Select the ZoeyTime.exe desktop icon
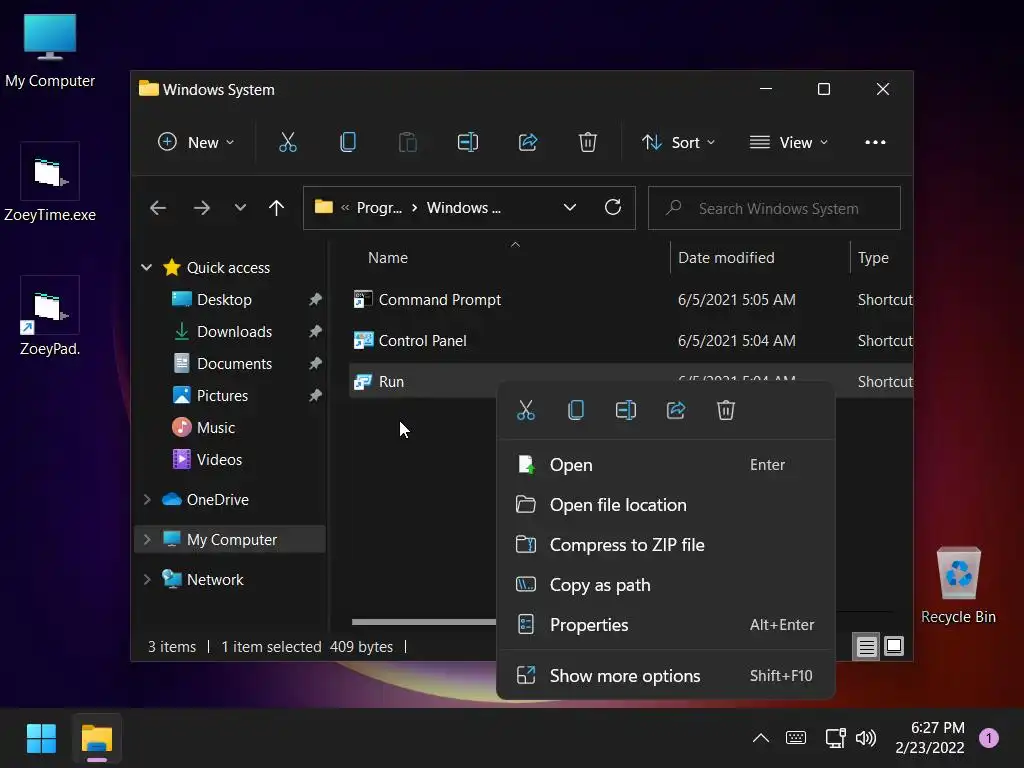This screenshot has width=1024, height=768. pyautogui.click(x=50, y=183)
